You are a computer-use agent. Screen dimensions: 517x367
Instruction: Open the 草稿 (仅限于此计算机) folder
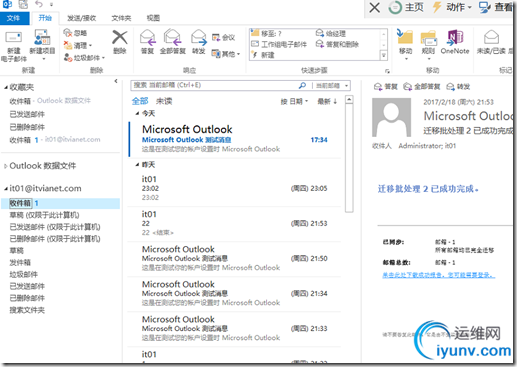(44, 215)
